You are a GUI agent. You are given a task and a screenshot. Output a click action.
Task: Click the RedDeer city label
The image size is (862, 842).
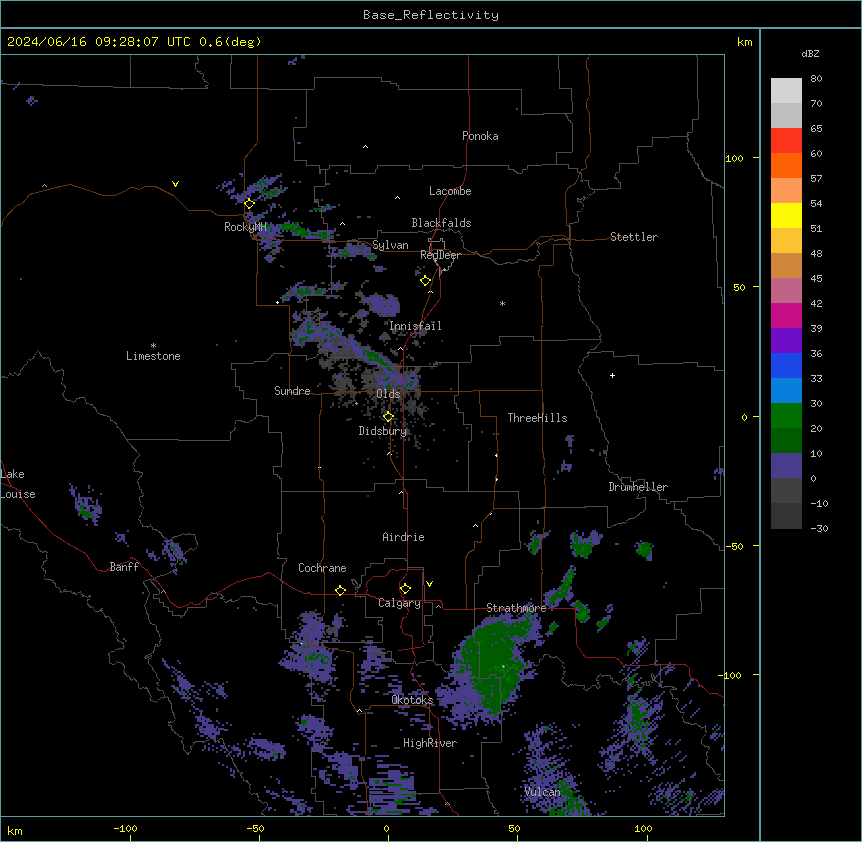click(440, 255)
